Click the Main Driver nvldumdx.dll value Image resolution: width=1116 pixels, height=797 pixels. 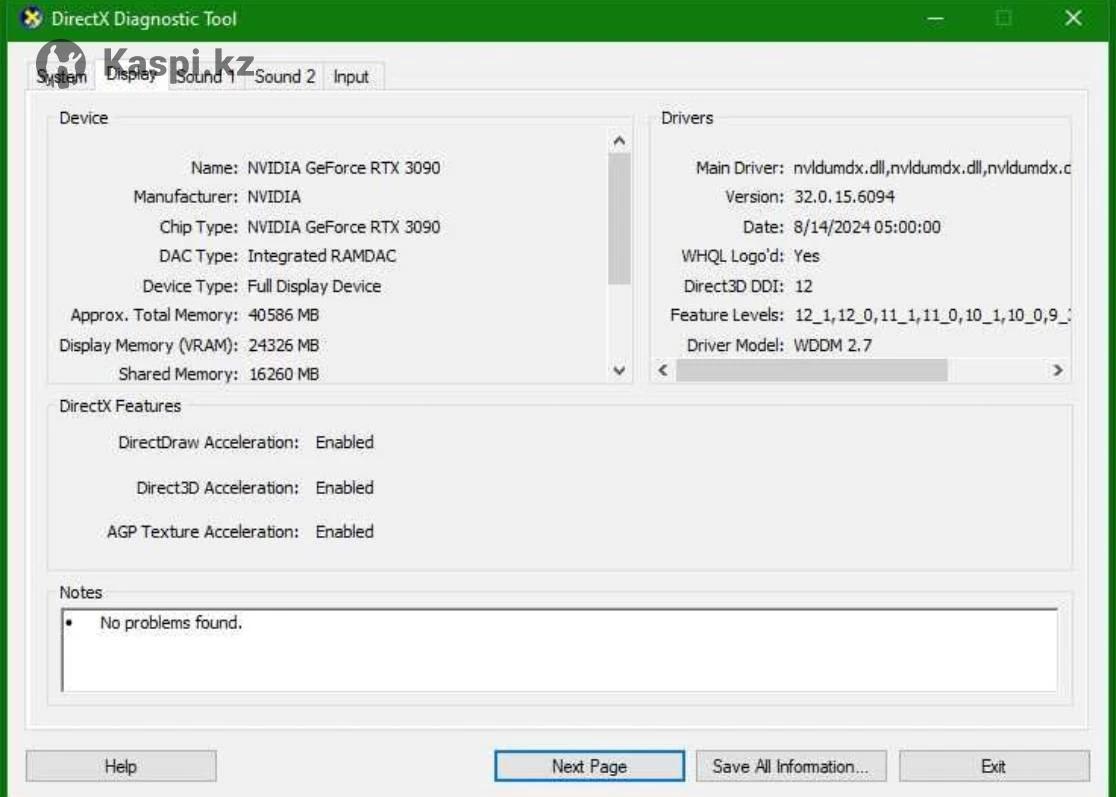[x=932, y=168]
